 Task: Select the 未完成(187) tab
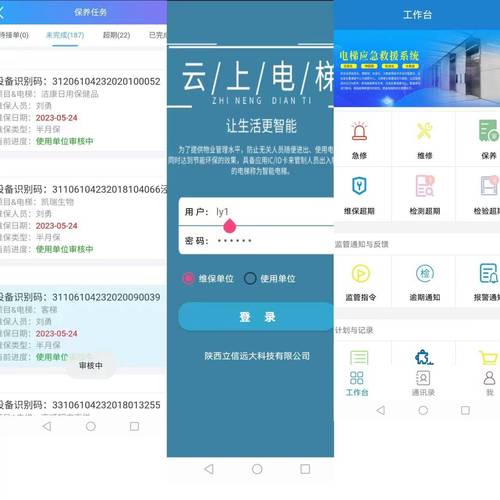click(65, 35)
